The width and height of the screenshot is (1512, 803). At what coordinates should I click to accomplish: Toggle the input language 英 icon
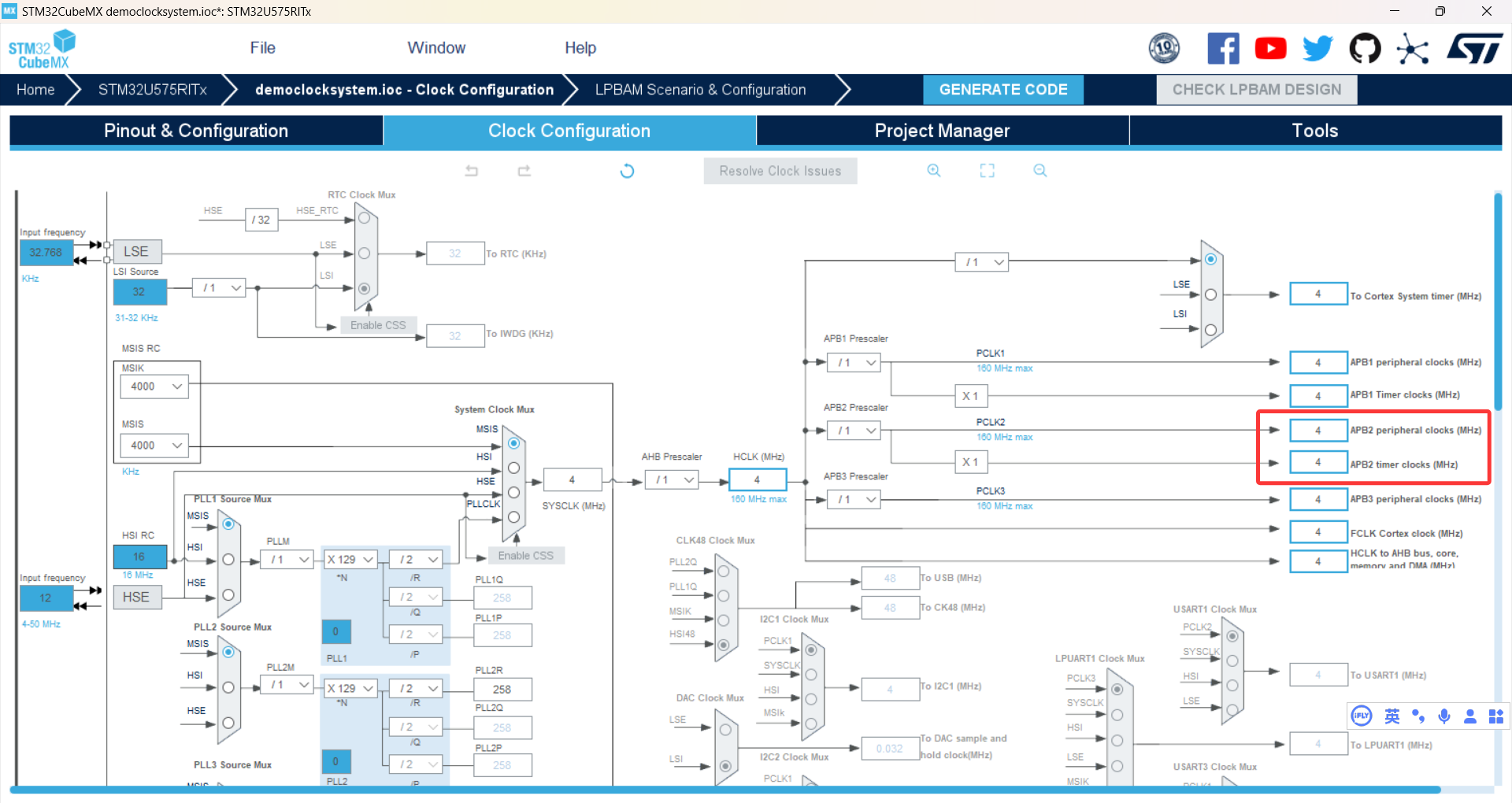point(1392,716)
